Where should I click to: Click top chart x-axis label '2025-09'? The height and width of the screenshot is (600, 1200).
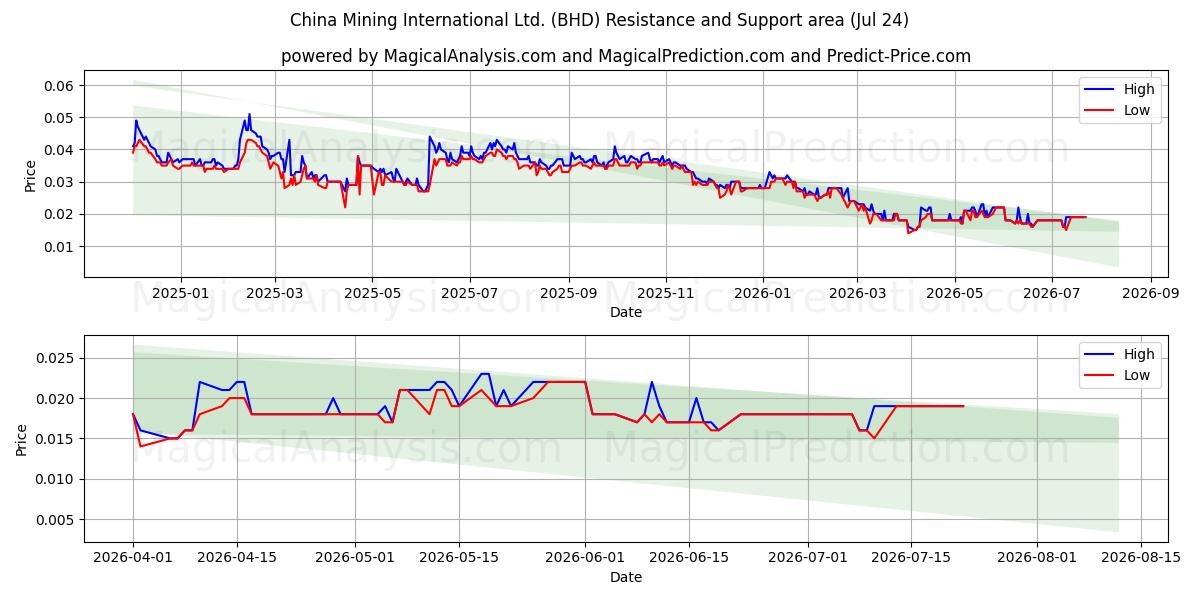click(x=569, y=294)
